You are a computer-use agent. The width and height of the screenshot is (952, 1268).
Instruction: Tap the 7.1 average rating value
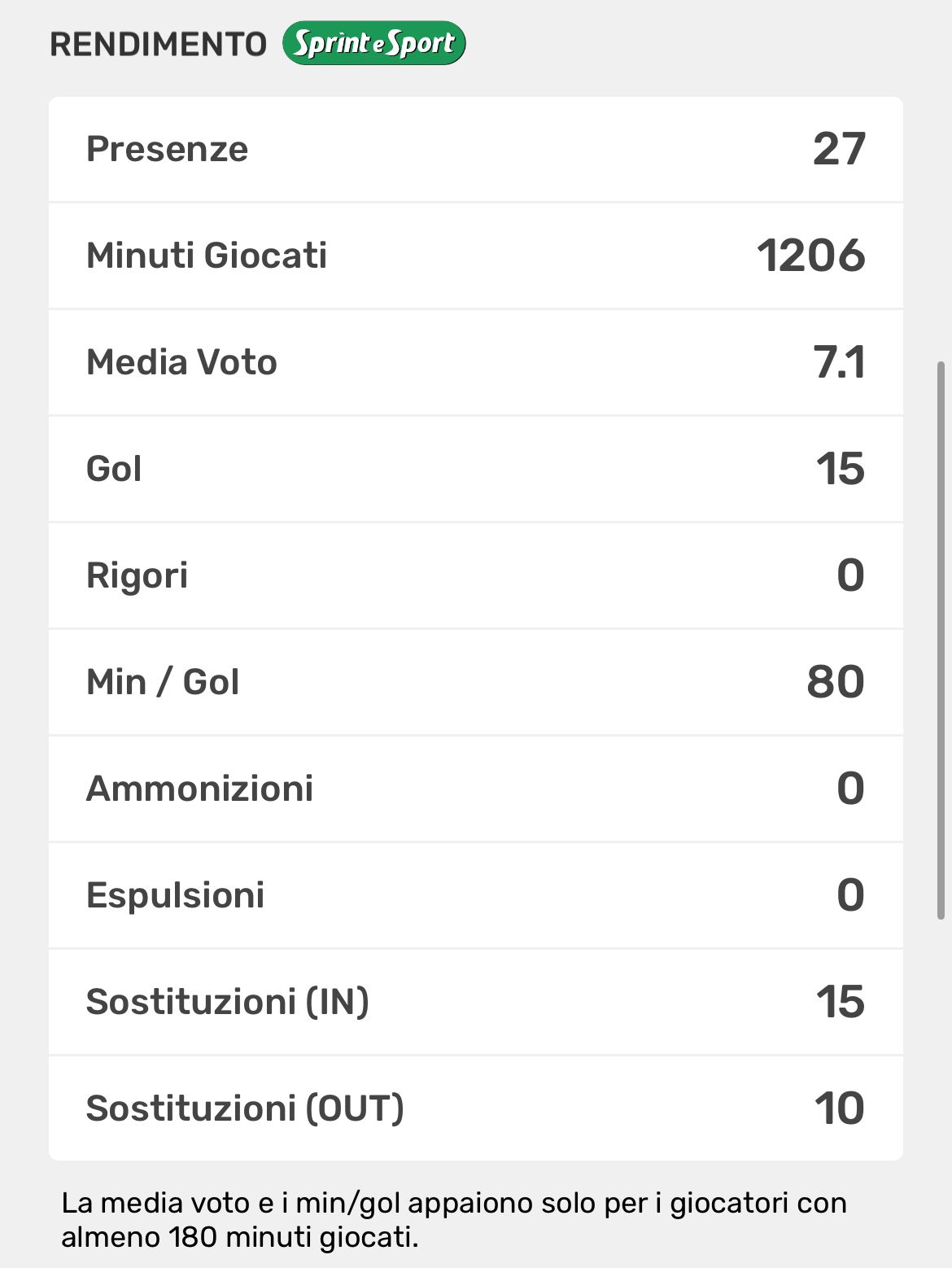coord(840,362)
